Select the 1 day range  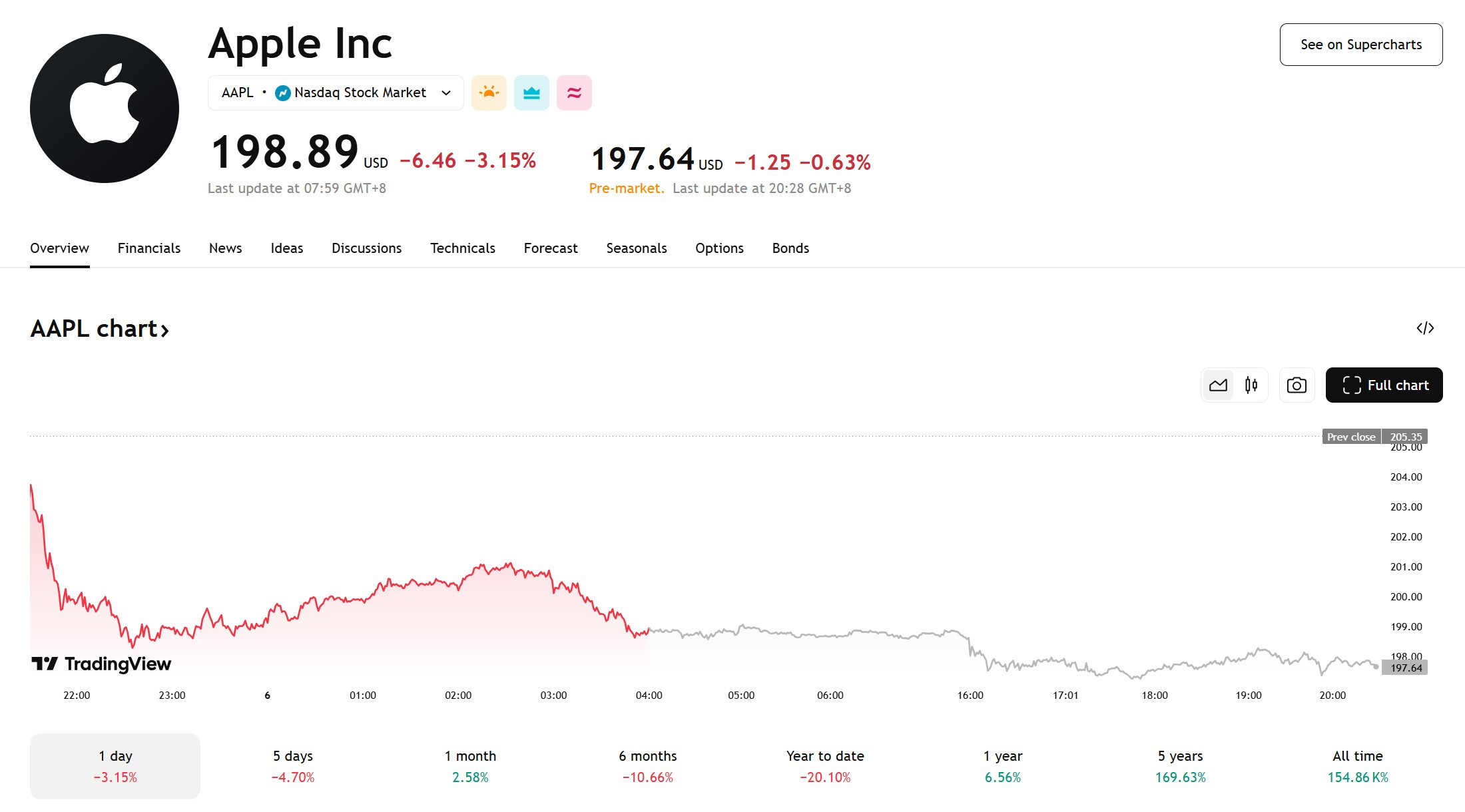click(115, 766)
